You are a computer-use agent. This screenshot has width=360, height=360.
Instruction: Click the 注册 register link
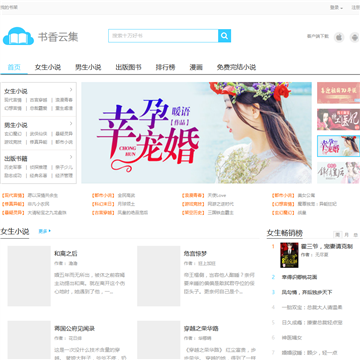point(355,7)
